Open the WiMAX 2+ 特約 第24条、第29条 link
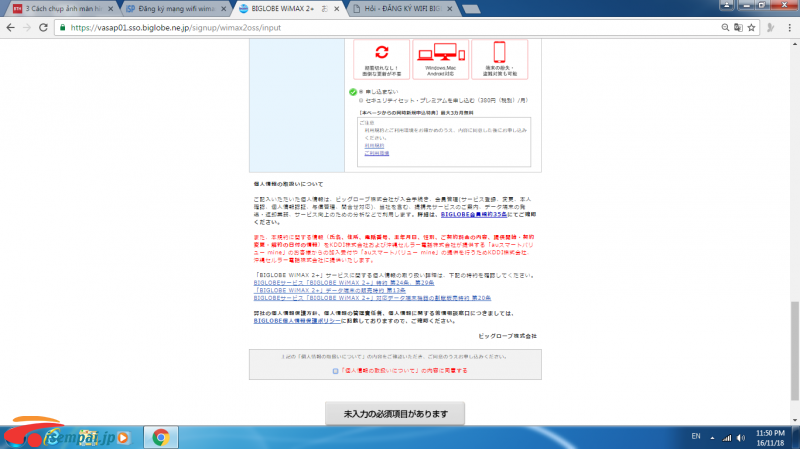This screenshot has width=800, height=449. tap(344, 283)
